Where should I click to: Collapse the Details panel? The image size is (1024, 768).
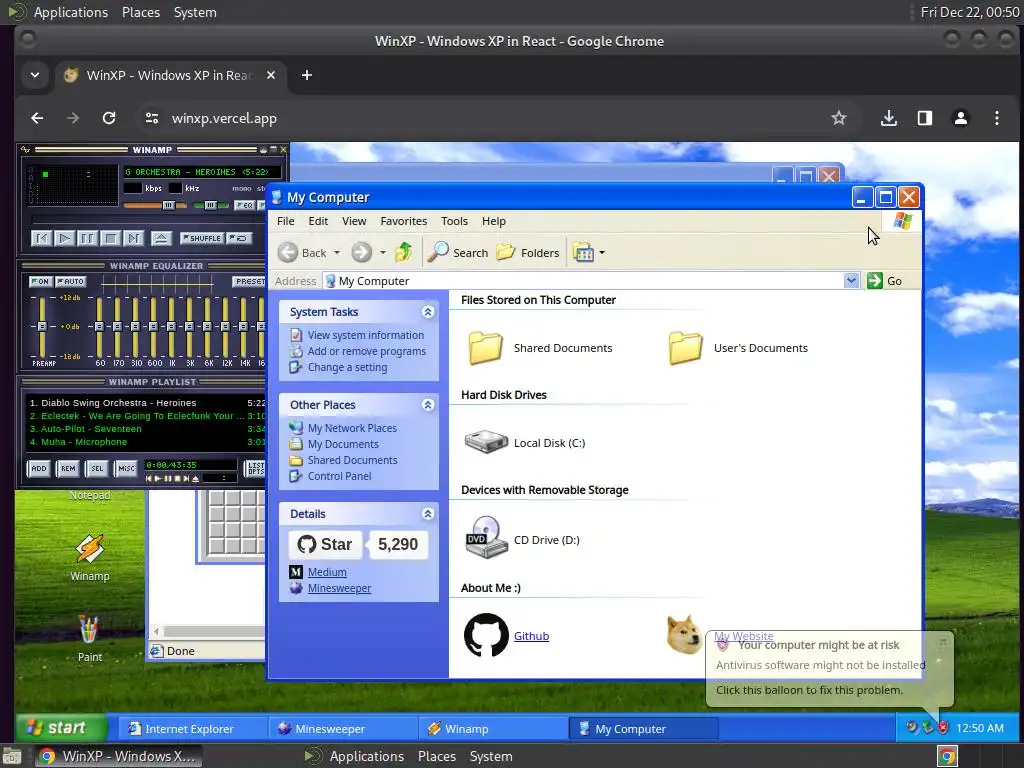pos(428,514)
